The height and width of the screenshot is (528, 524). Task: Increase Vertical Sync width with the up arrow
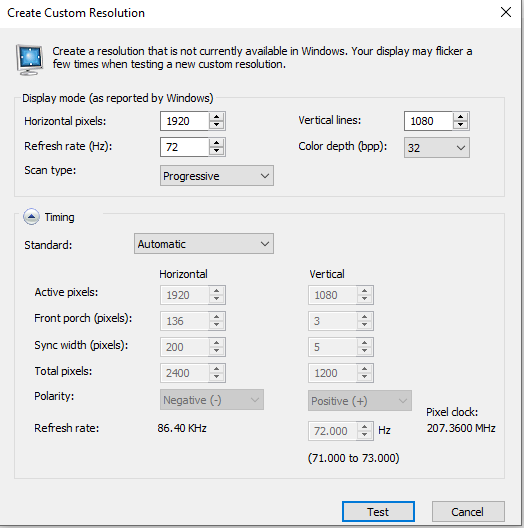[x=364, y=343]
